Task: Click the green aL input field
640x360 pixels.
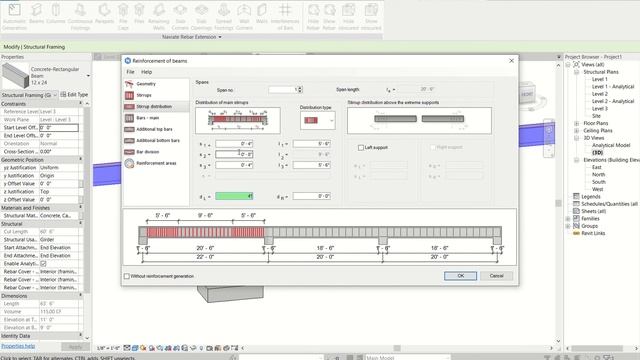Action: point(234,196)
